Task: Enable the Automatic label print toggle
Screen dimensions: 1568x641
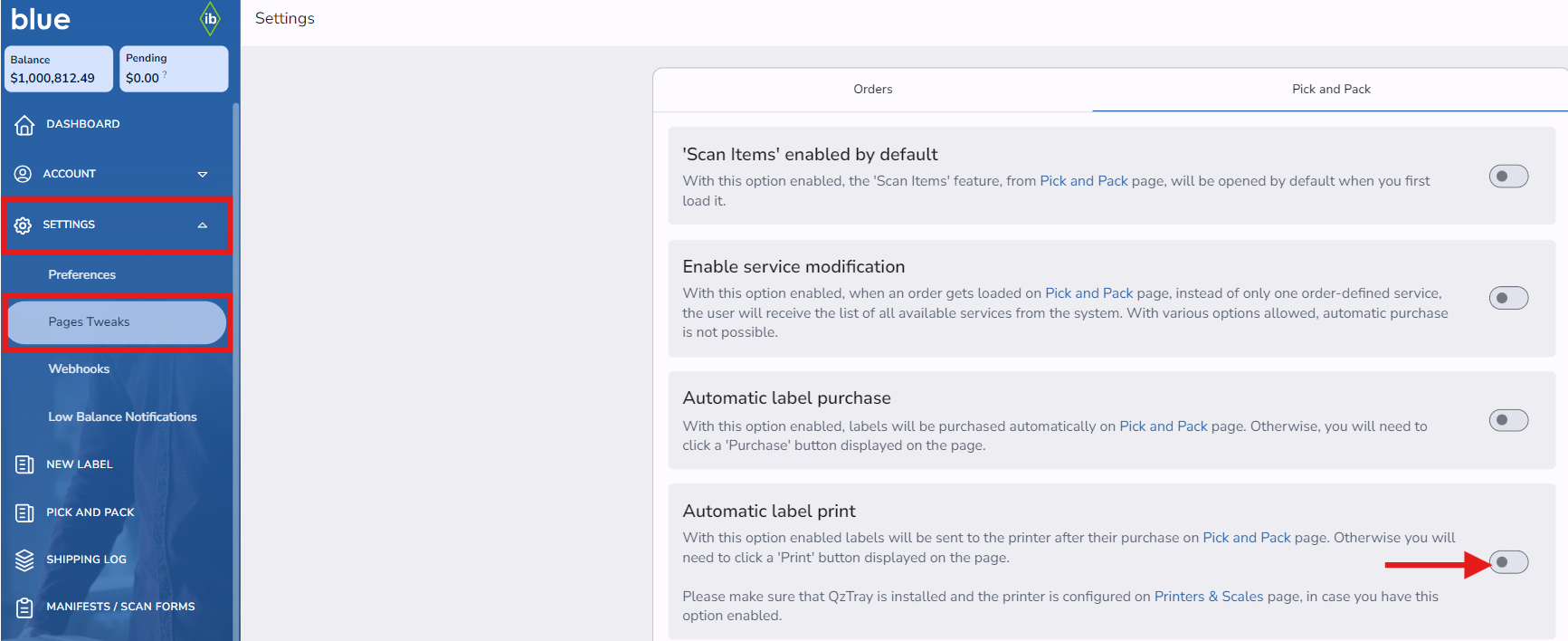Action: [1508, 562]
